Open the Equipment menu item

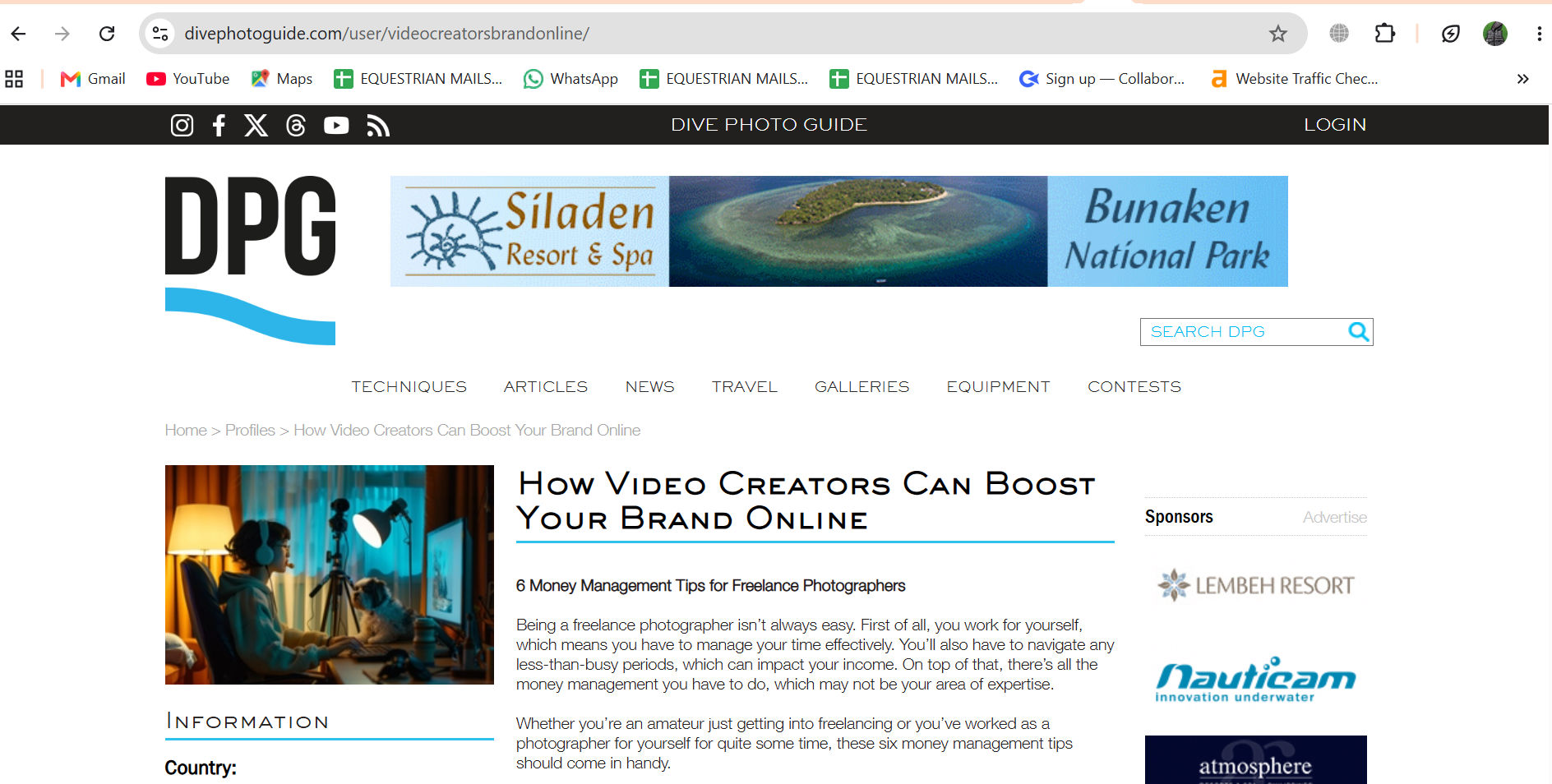[x=998, y=386]
